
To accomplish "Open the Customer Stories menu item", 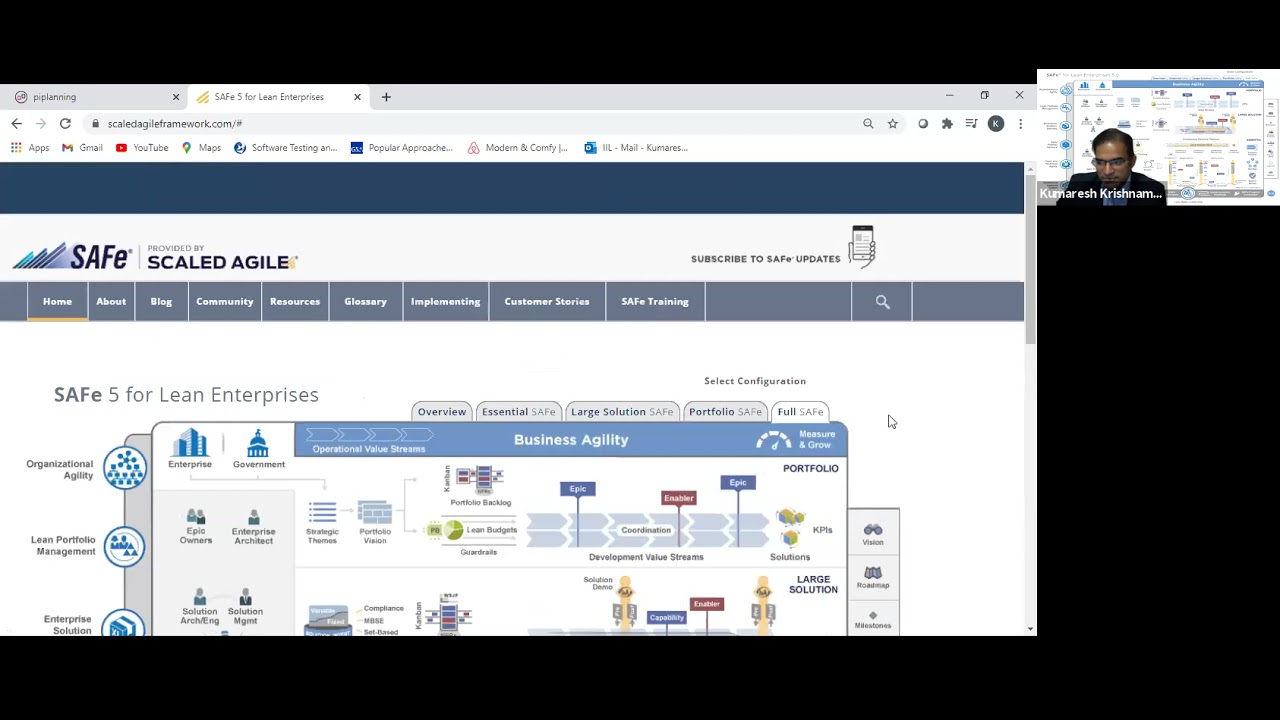I will pos(547,301).
